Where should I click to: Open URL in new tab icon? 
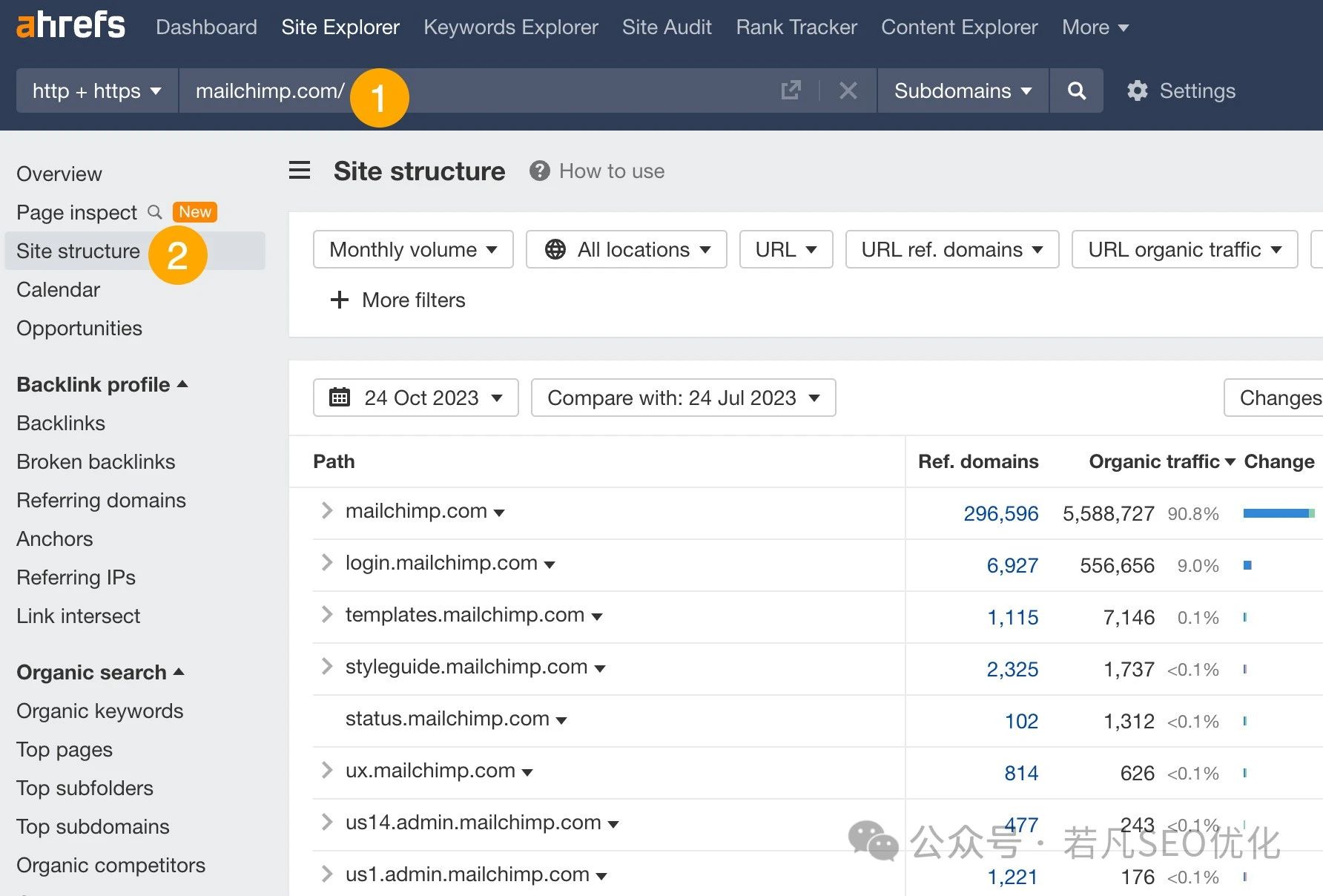click(791, 90)
